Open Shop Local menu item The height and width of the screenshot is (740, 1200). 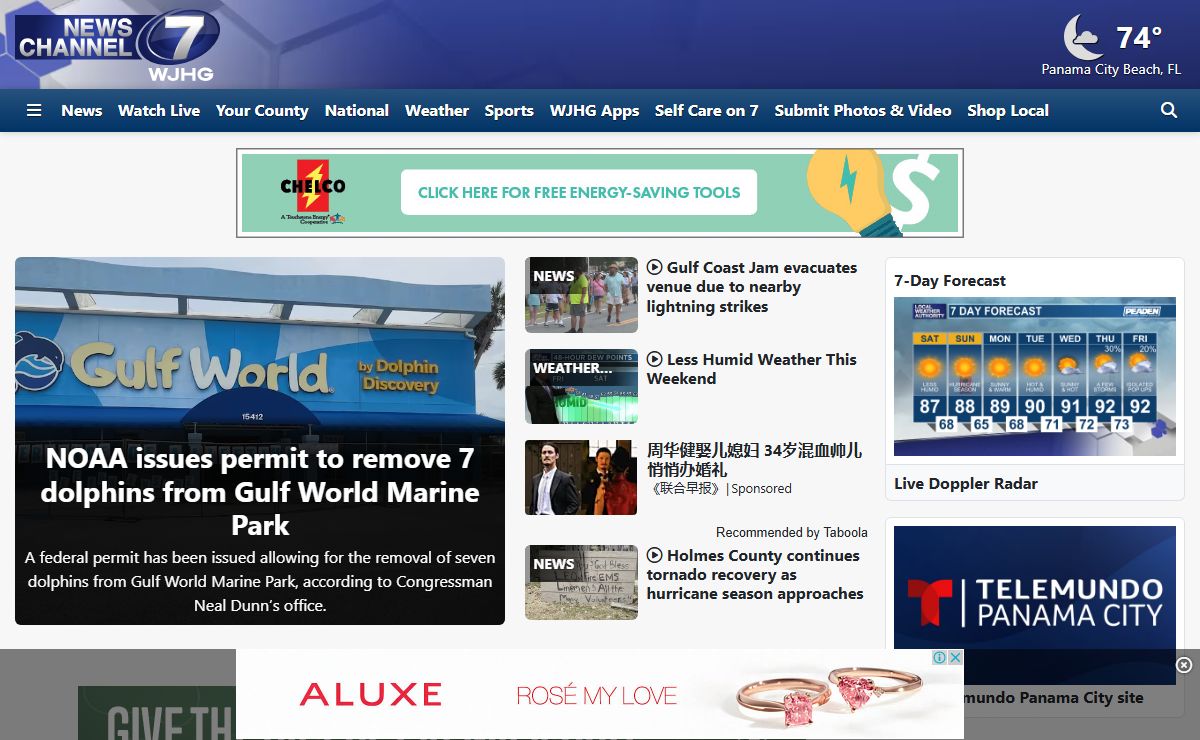1008,110
